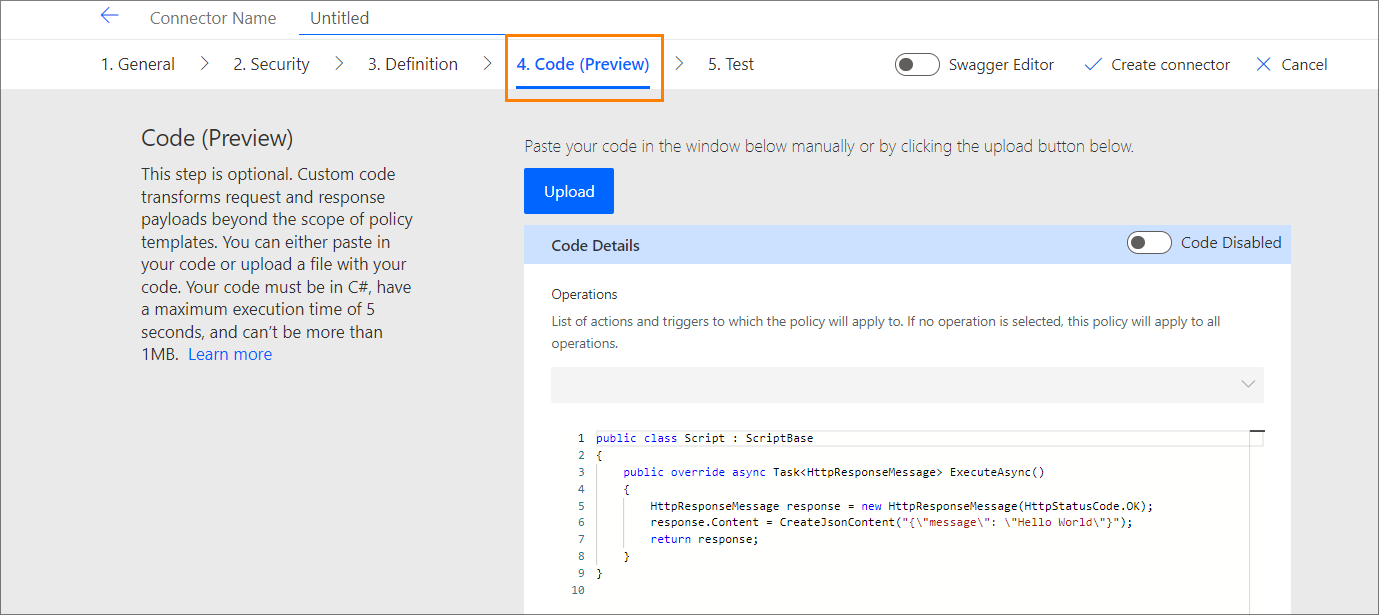Image resolution: width=1379 pixels, height=615 pixels.
Task: Switch to the 2. Security step
Action: coord(271,64)
